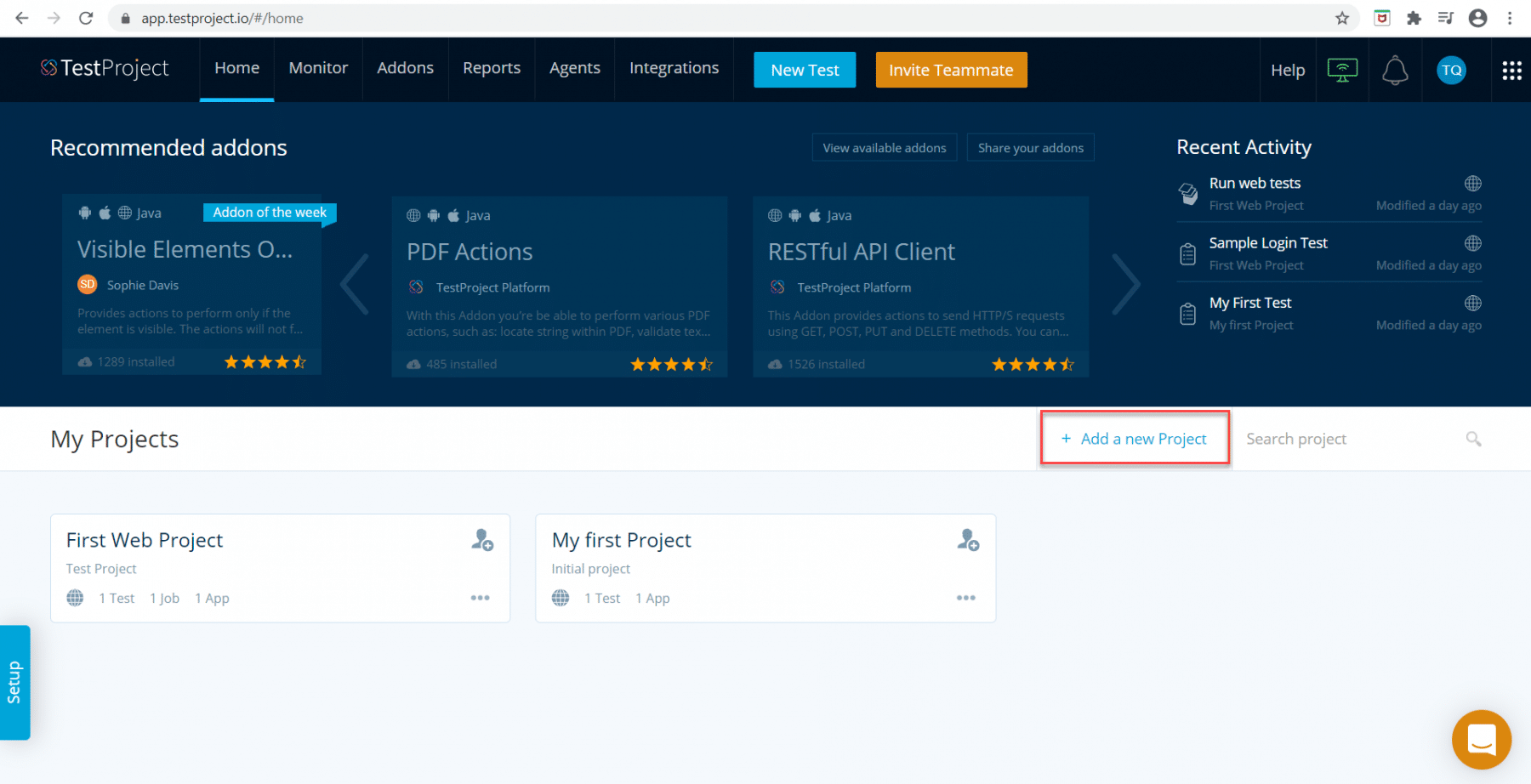The height and width of the screenshot is (784, 1531).
Task: Click the browser address bar
Action: point(731,18)
